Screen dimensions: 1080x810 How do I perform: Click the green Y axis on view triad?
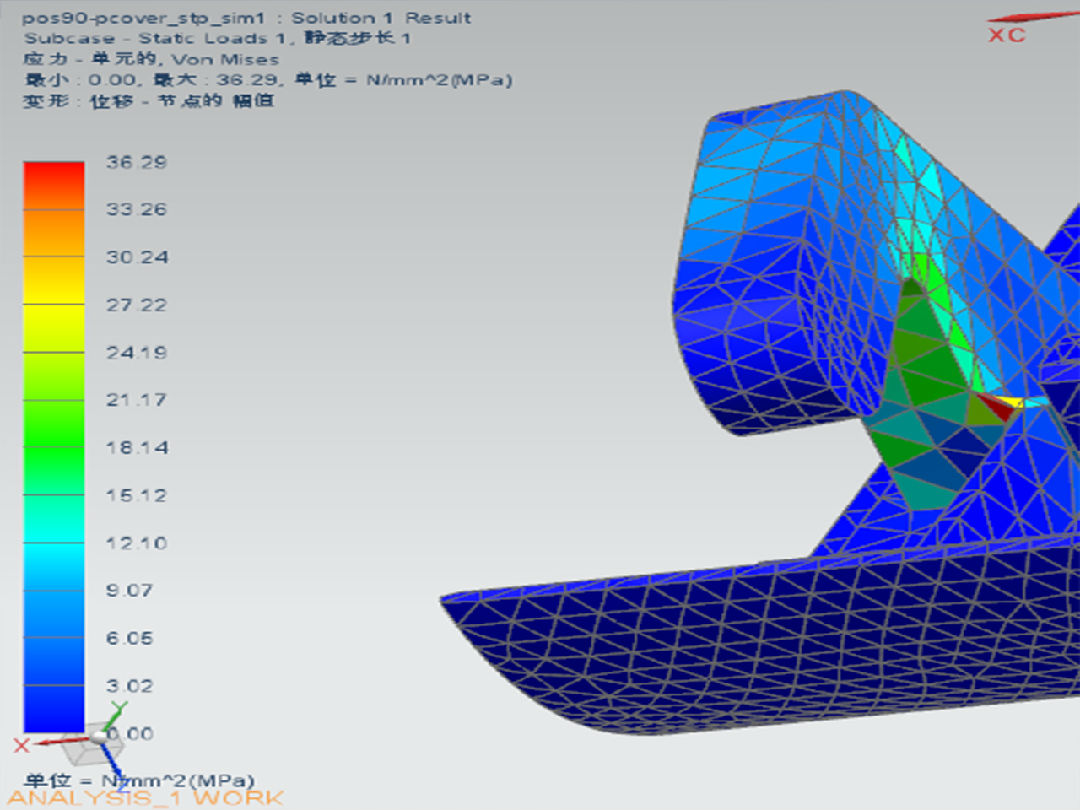[117, 710]
